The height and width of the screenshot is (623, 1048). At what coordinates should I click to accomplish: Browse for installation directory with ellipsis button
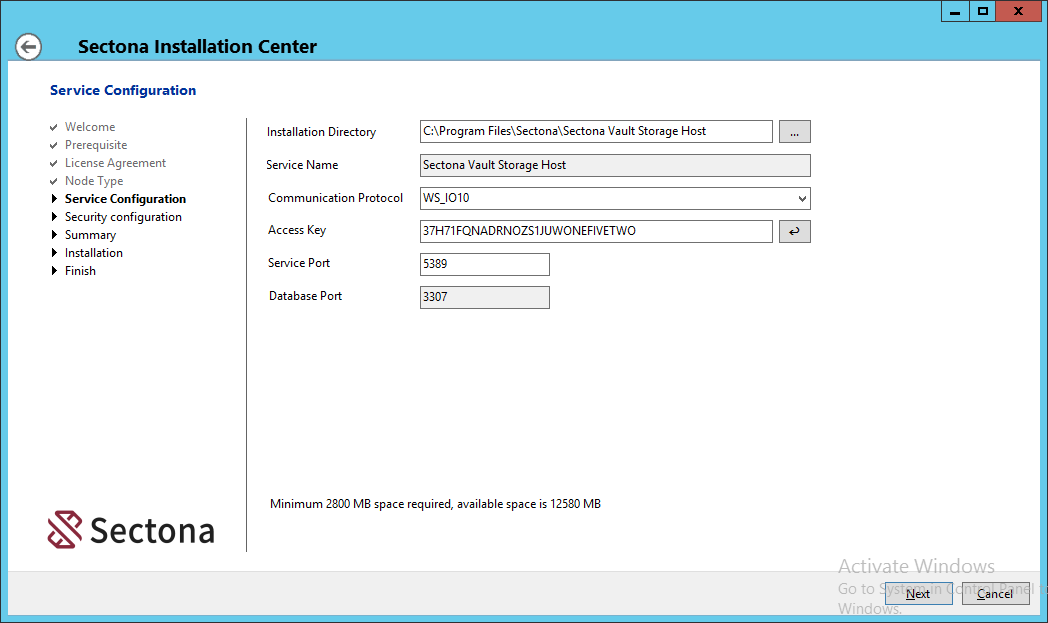(794, 132)
